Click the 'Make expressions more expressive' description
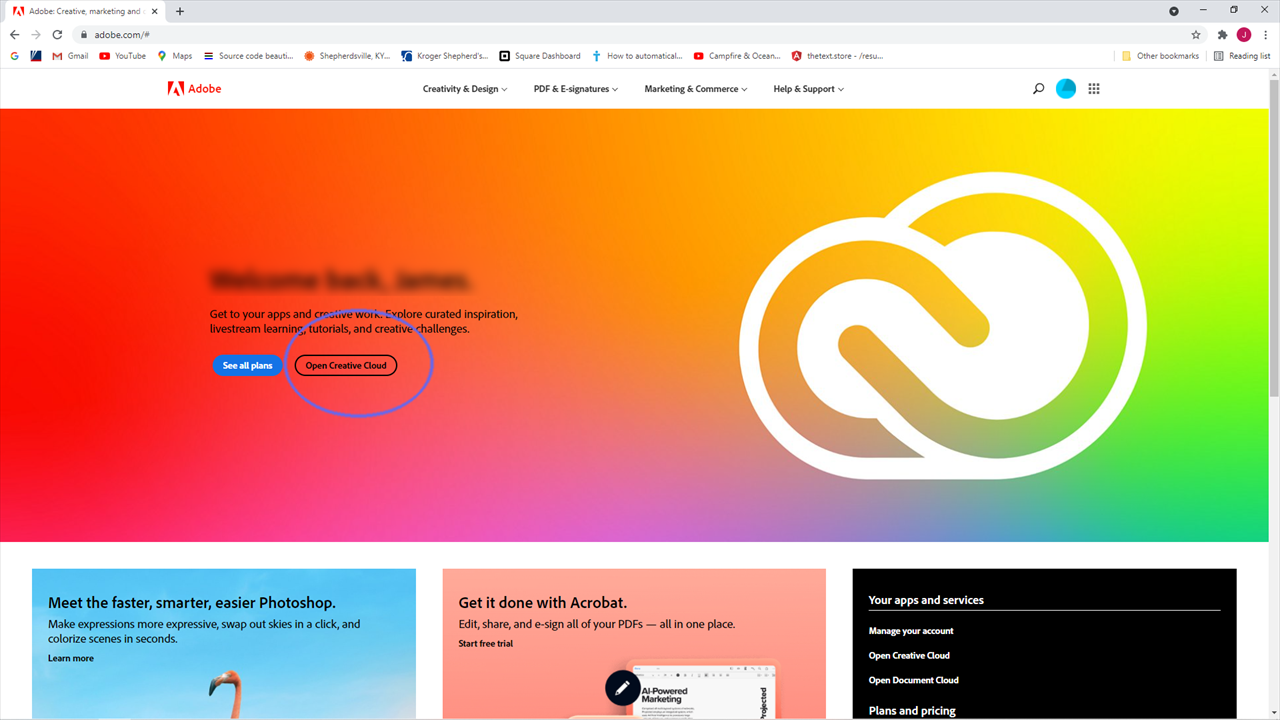 pos(204,631)
